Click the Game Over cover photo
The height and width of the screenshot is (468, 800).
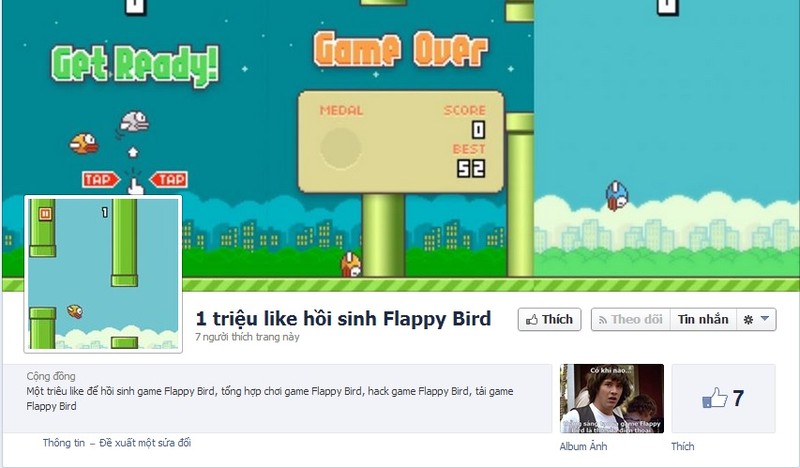[401, 140]
